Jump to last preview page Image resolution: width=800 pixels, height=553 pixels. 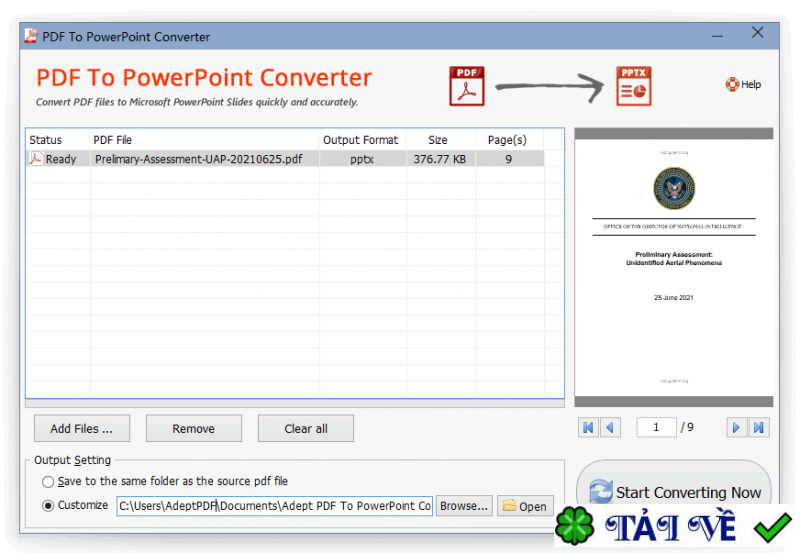coord(759,428)
